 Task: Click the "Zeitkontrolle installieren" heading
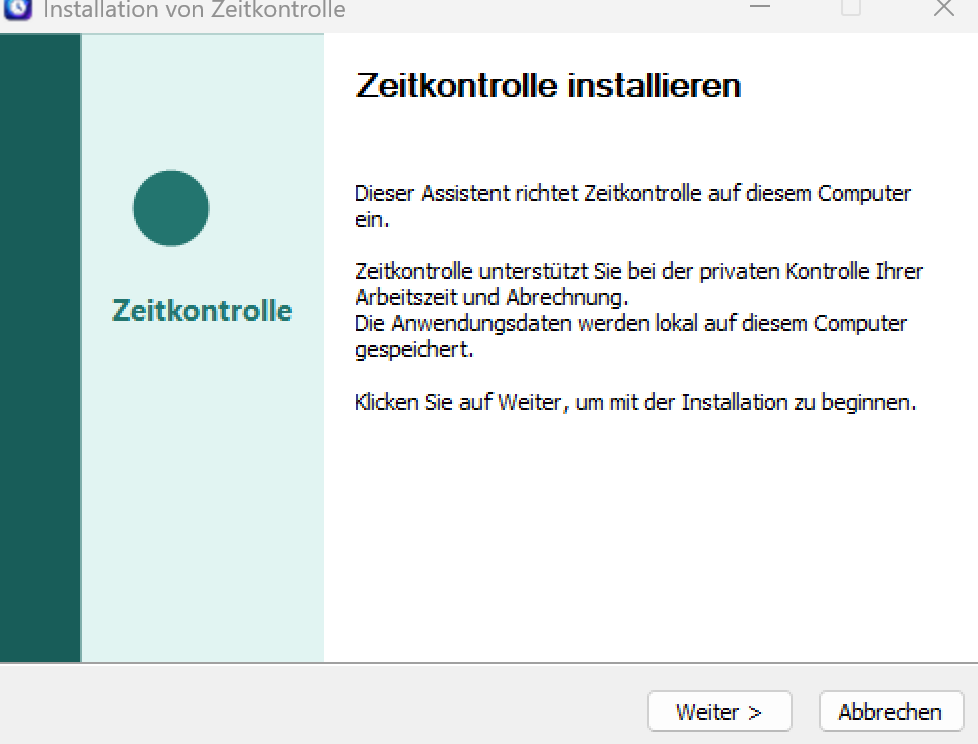click(x=548, y=85)
